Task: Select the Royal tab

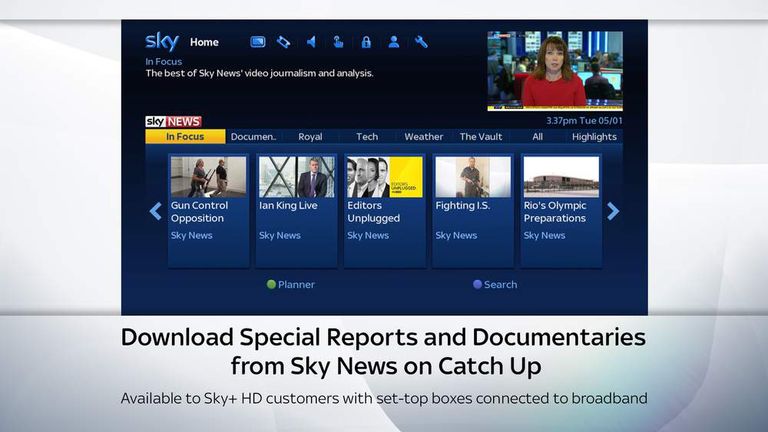Action: tap(310, 137)
